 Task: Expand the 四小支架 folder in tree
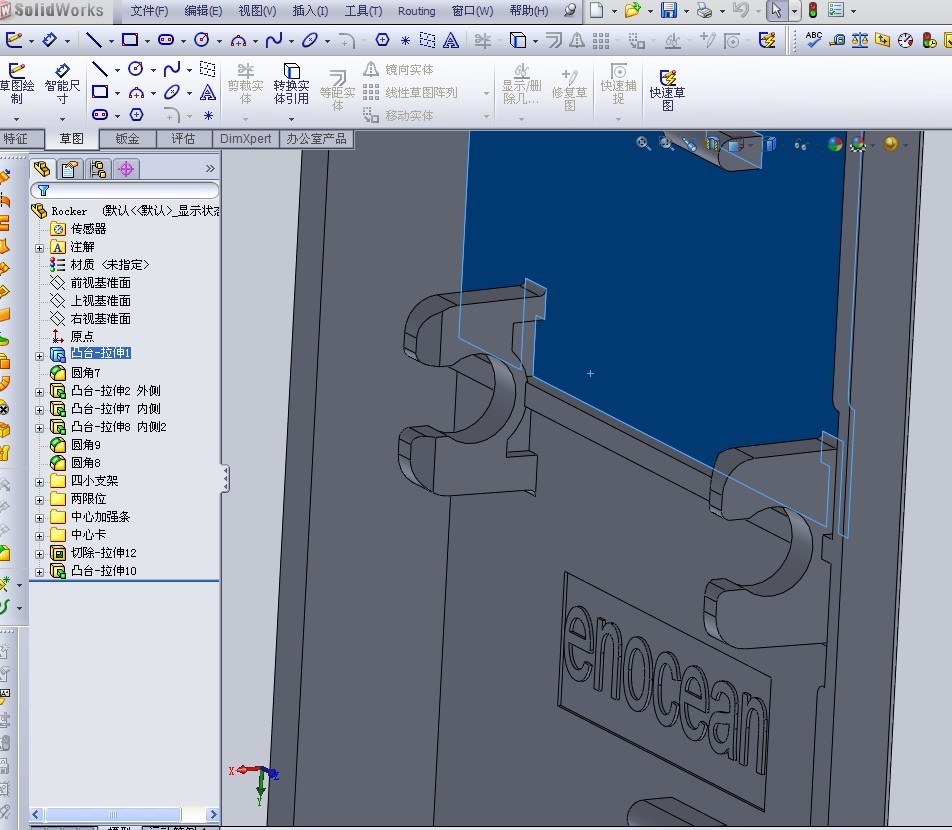click(40, 481)
